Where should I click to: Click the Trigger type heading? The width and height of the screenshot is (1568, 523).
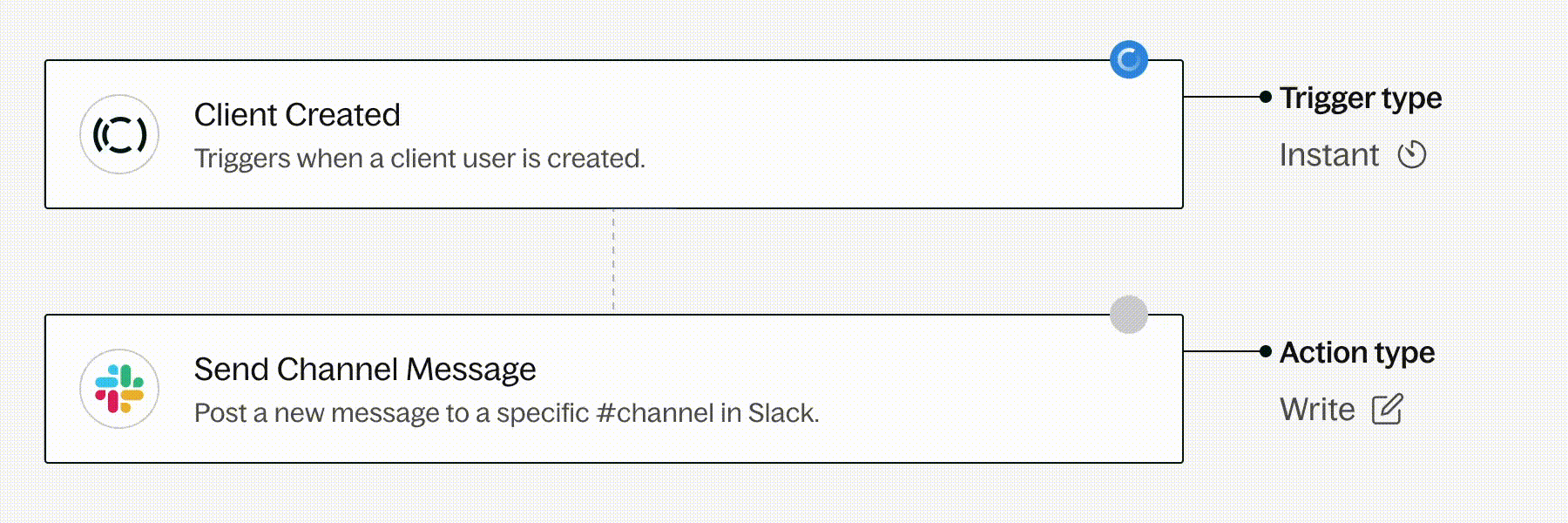pos(1361,98)
